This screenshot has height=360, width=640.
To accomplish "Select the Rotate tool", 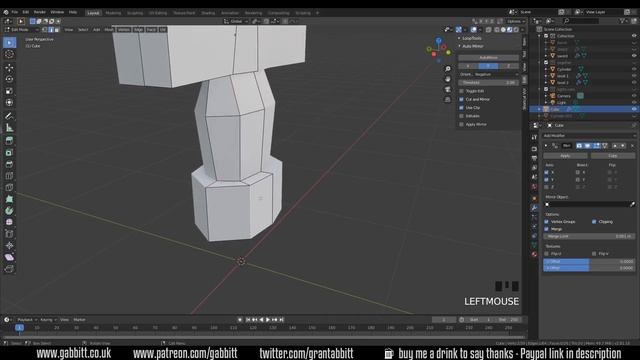I will (9, 79).
